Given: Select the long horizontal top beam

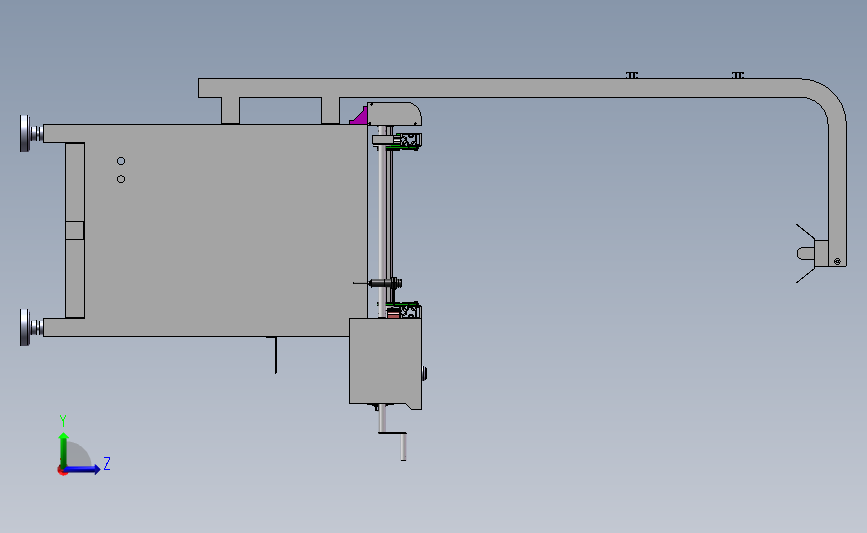Looking at the screenshot, I should click(500, 88).
